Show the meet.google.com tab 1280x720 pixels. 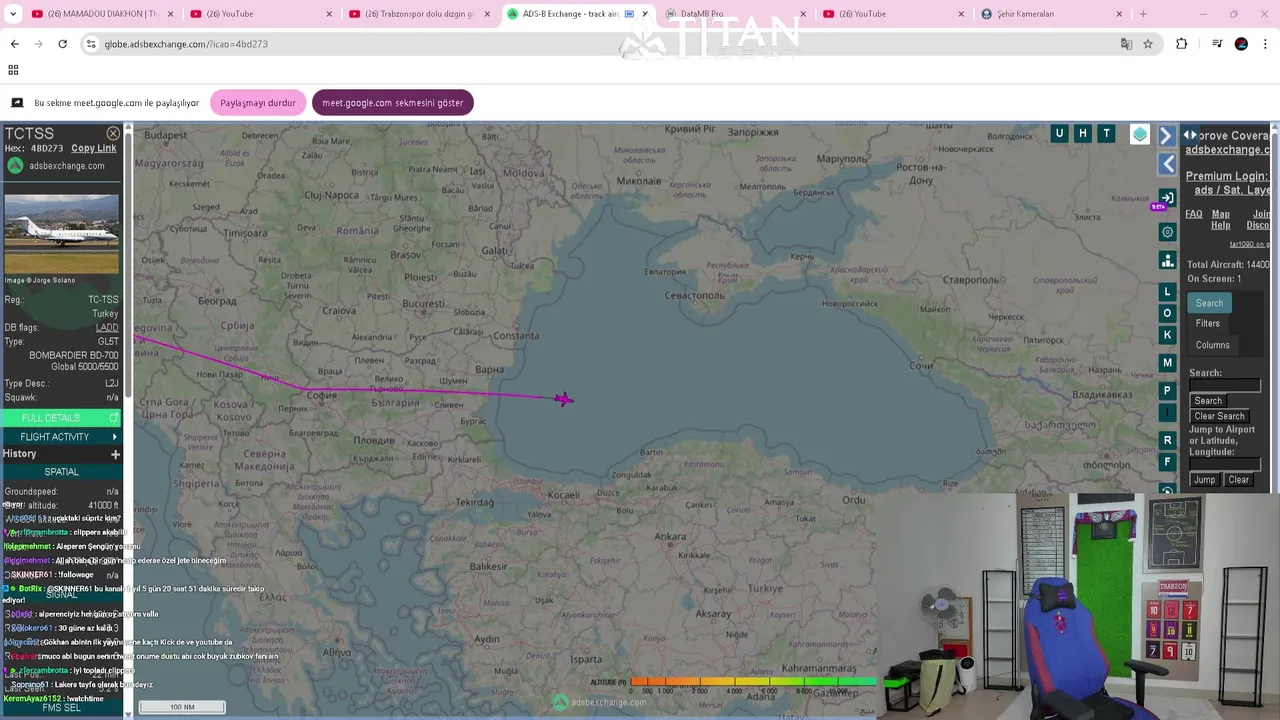pyautogui.click(x=393, y=103)
